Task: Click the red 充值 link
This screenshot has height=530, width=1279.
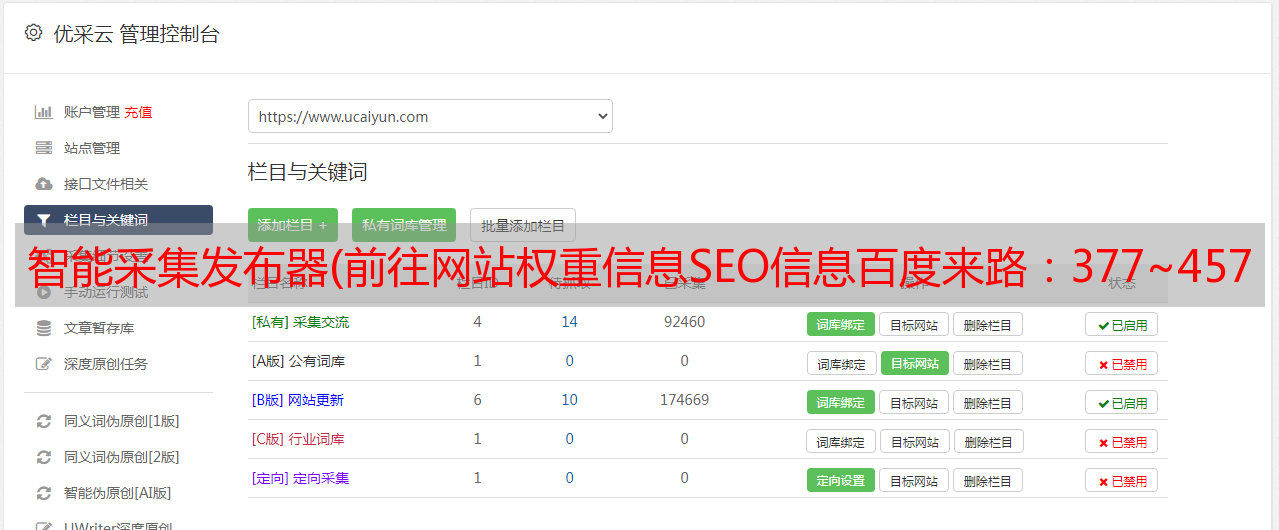Action: point(139,112)
